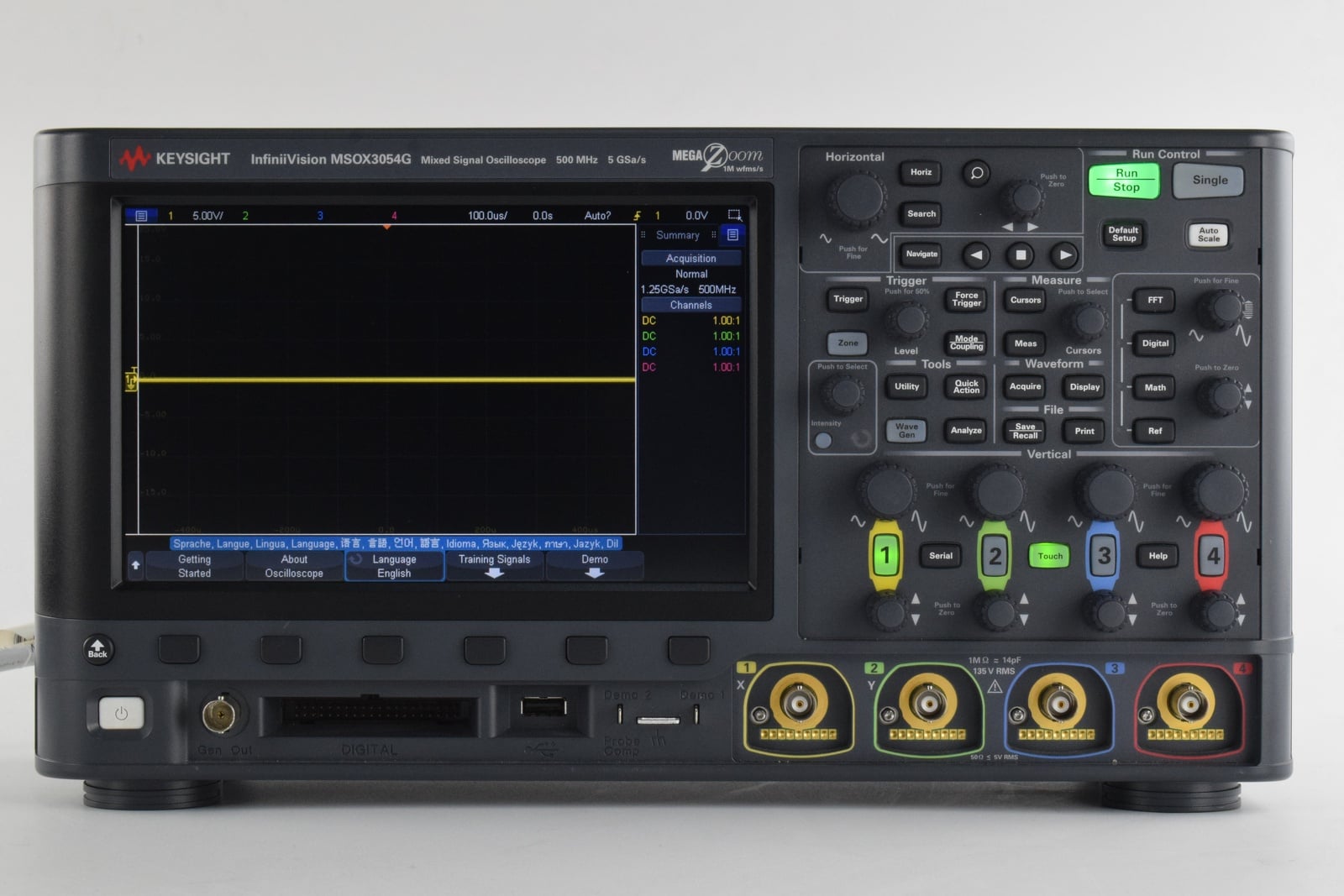Click channel 1 ground reference marker
The width and height of the screenshot is (1344, 896).
132,380
